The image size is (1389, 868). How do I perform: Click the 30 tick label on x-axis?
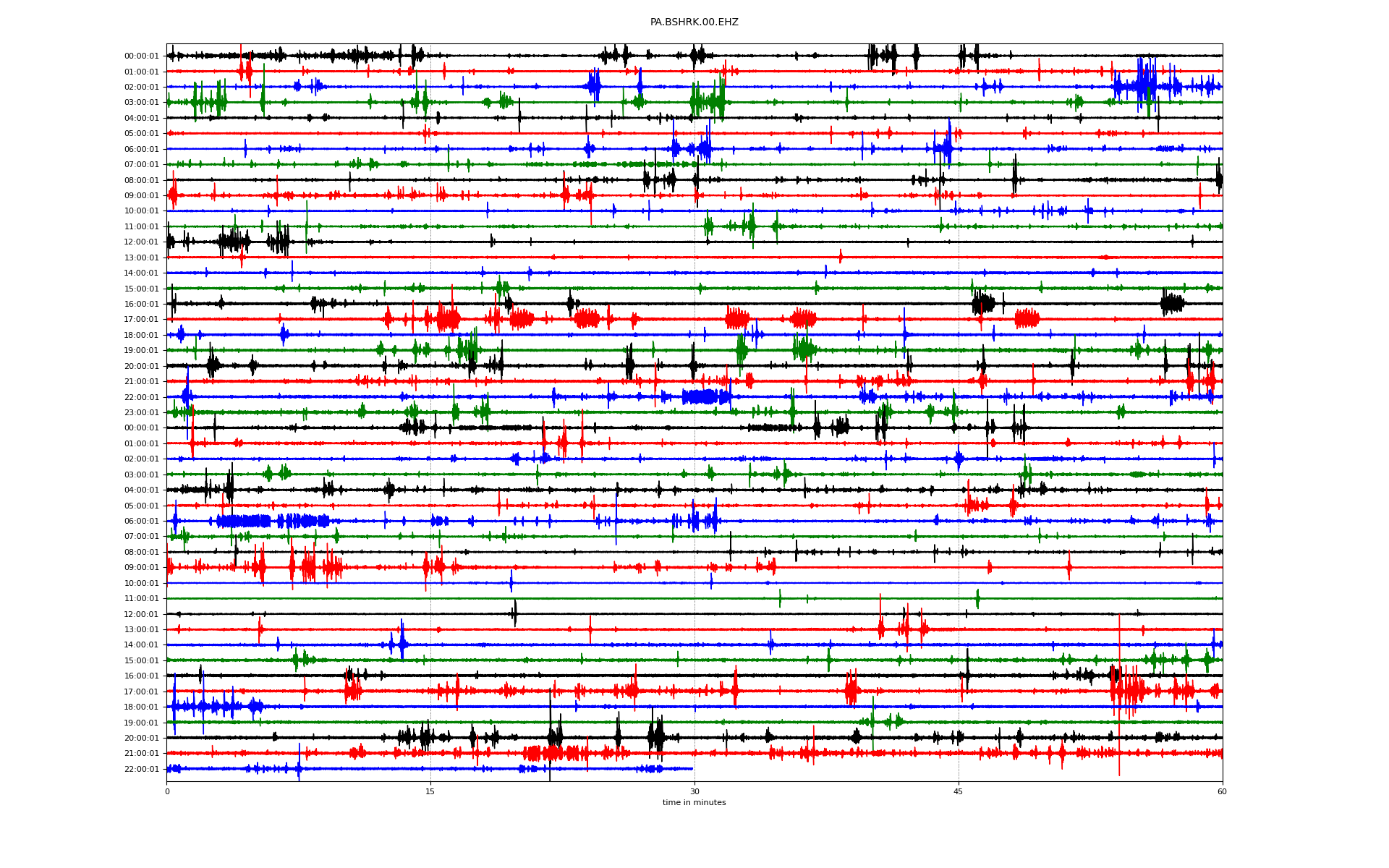(x=694, y=791)
